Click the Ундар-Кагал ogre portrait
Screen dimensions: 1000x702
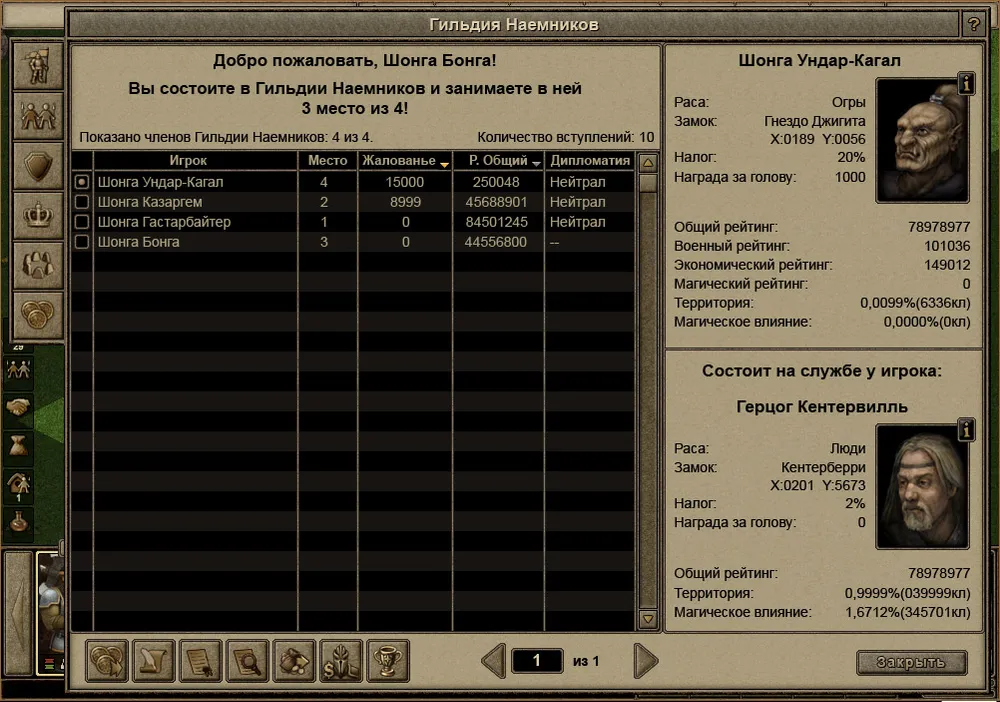(x=923, y=141)
